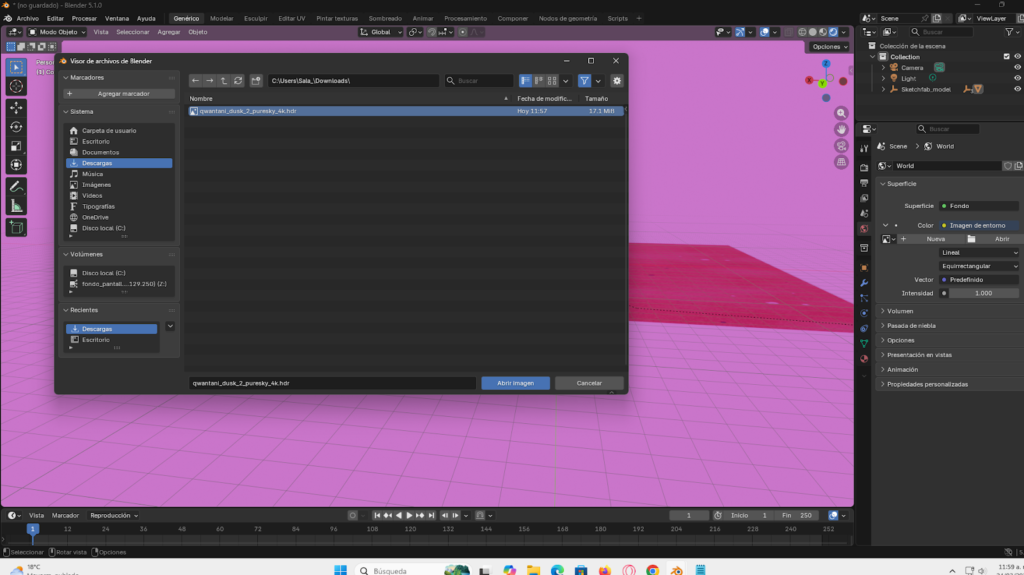The image size is (1024, 575).
Task: Select qwantani_dusk_2_puresky_4k.hdr file row
Action: pos(406,111)
